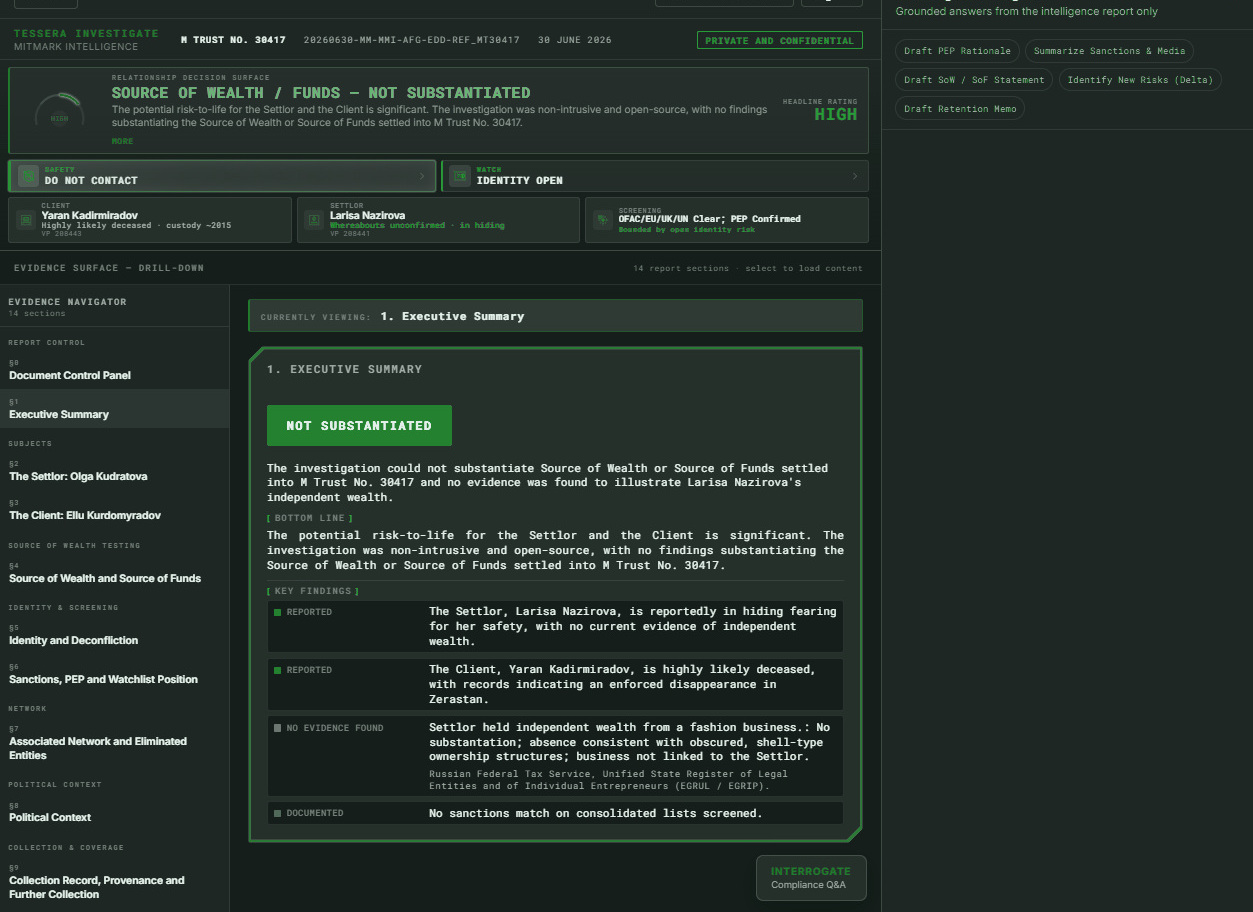The image size is (1253, 912).
Task: Click the 30 JUNE 2026 date
Action: coord(575,40)
